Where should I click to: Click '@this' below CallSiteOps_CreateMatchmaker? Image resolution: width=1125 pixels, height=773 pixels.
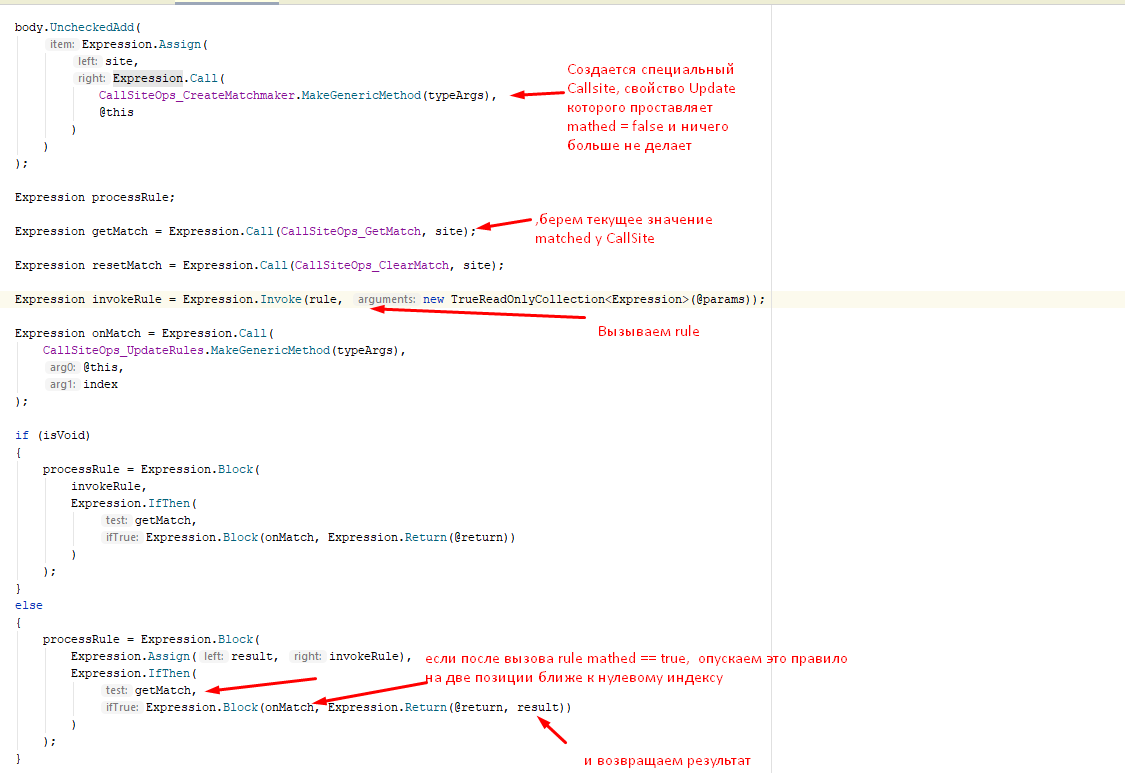pos(116,113)
